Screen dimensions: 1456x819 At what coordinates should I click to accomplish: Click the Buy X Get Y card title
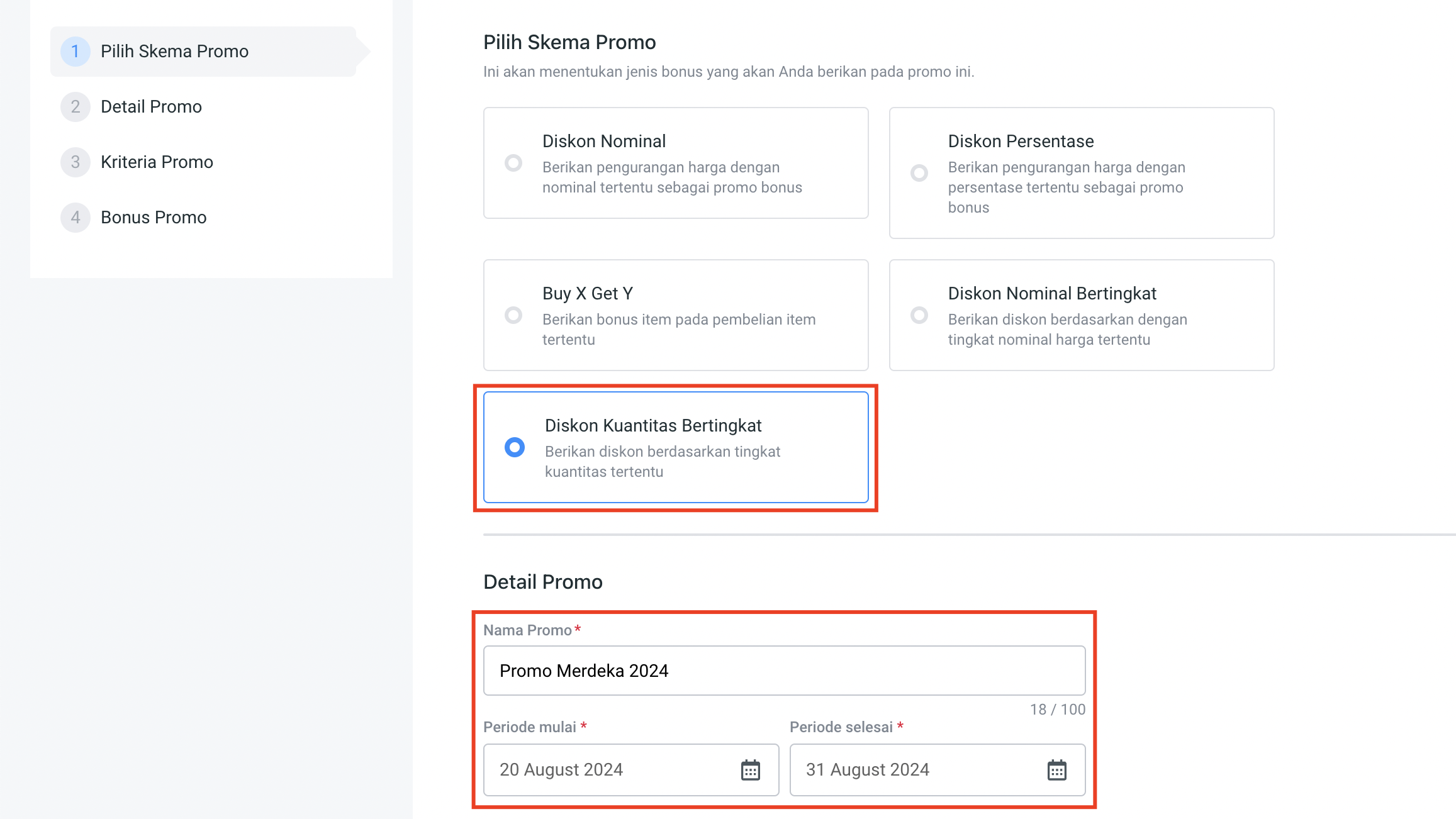click(588, 294)
